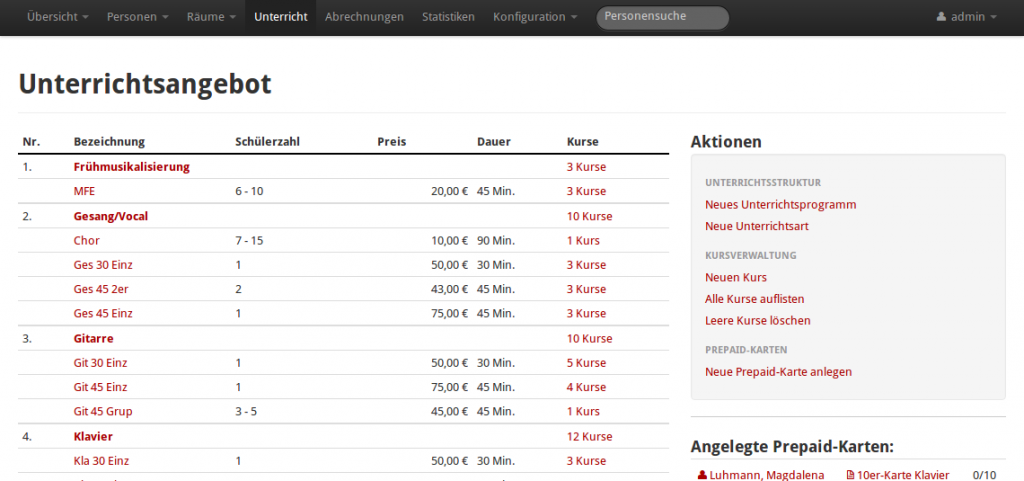Image resolution: width=1024 pixels, height=481 pixels.
Task: Click 10 Kurse in Gesang/Vocal row
Action: (x=589, y=216)
